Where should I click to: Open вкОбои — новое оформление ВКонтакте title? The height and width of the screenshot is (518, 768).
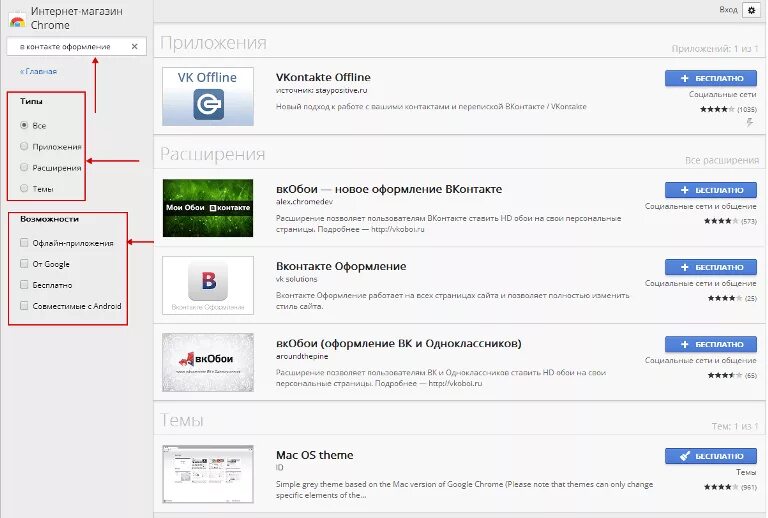coord(389,189)
